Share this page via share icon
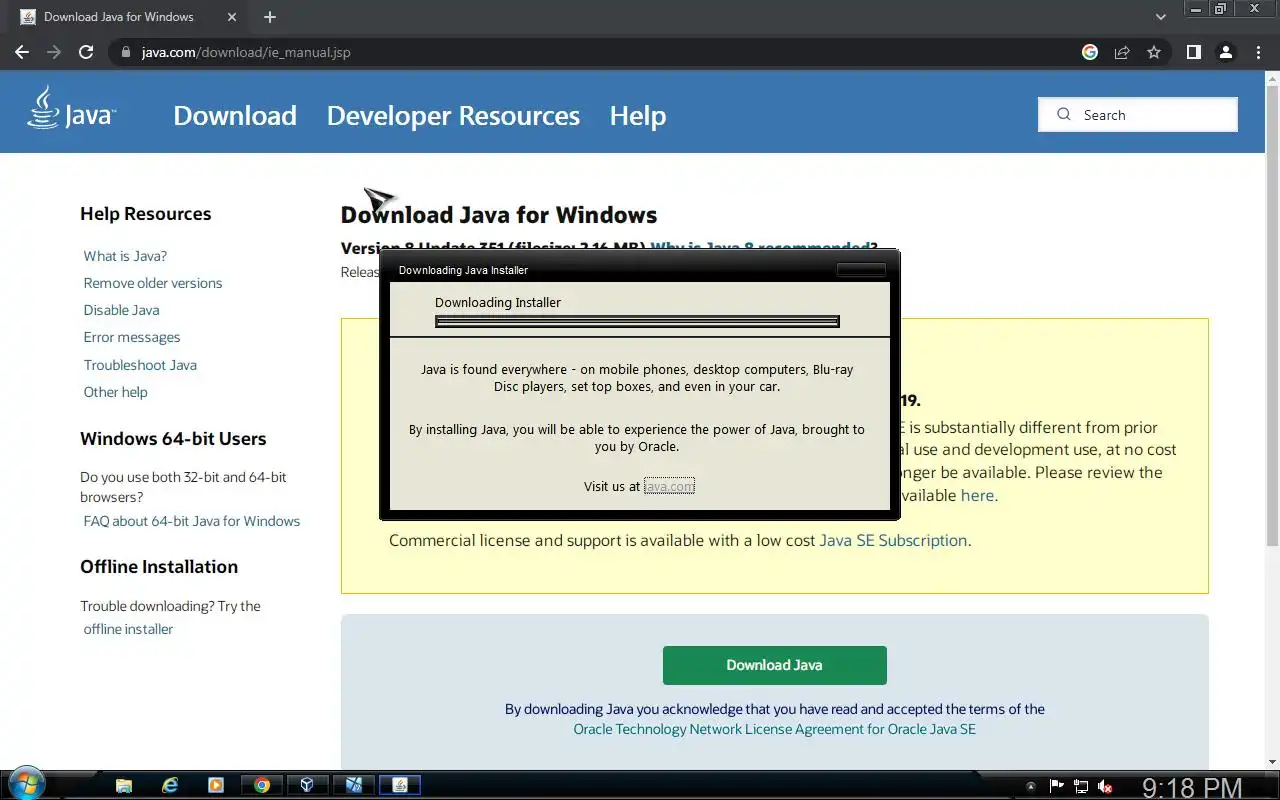This screenshot has height=800, width=1280. coord(1122,52)
